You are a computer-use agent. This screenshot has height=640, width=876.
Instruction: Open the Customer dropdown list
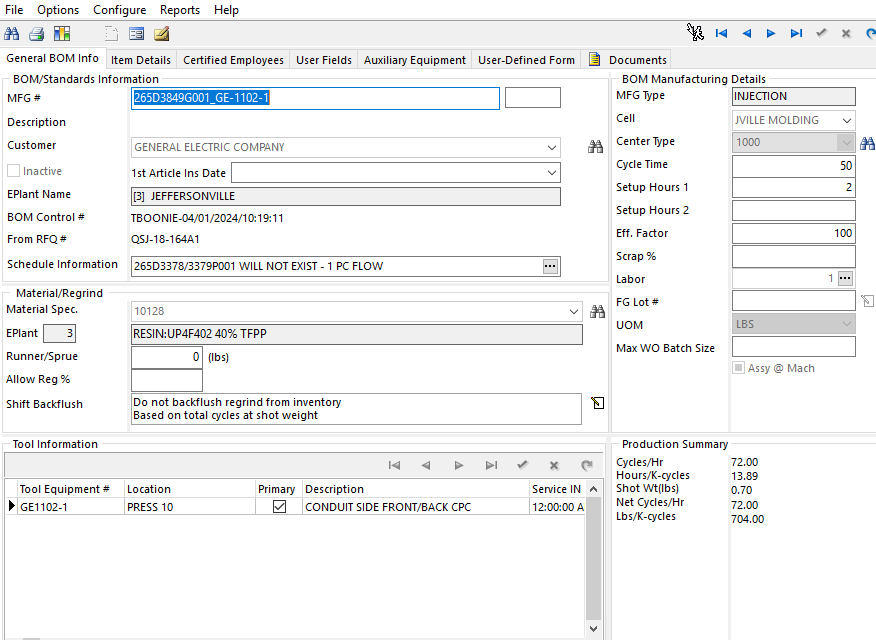[552, 148]
